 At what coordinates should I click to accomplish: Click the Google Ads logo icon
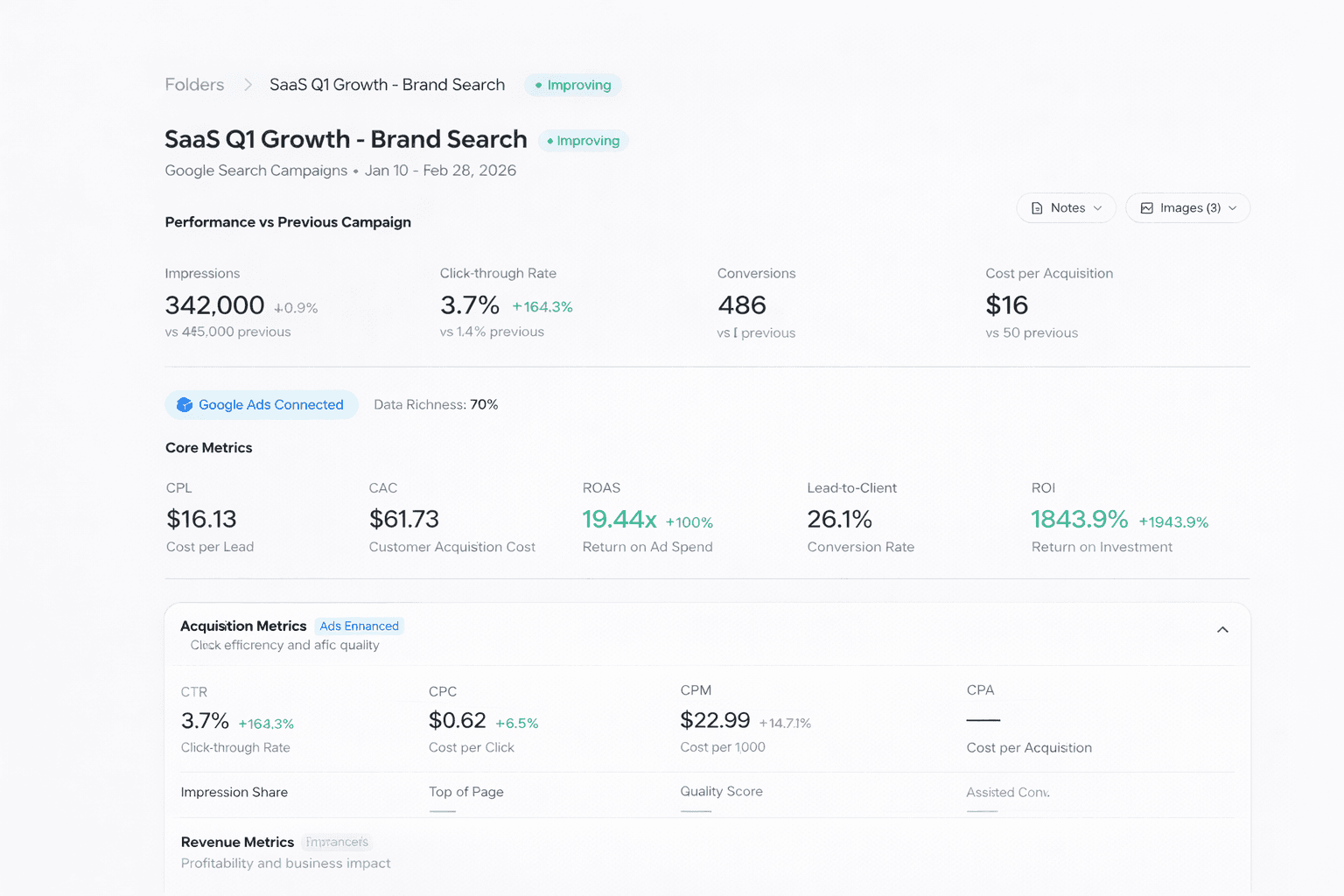[x=185, y=405]
